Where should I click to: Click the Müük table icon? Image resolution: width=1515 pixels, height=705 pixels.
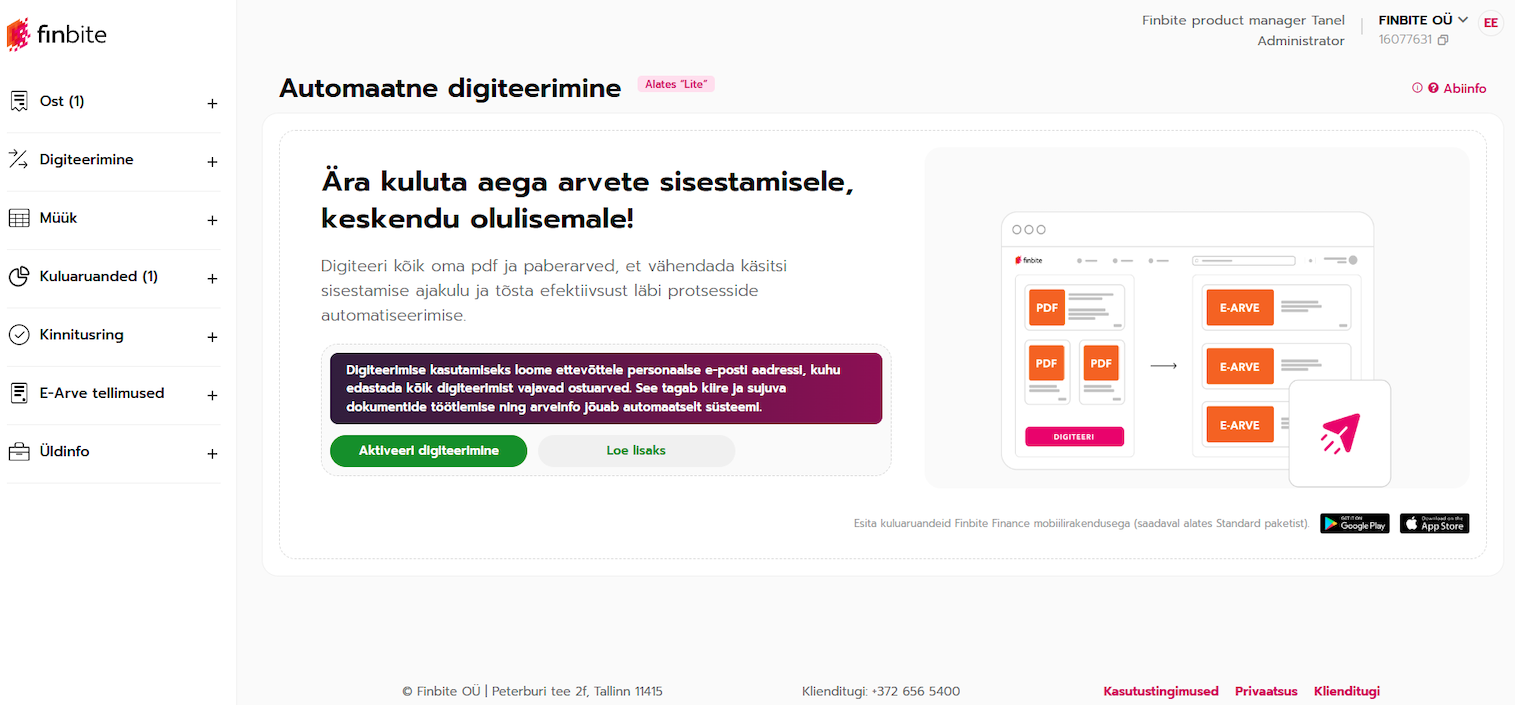tap(18, 219)
